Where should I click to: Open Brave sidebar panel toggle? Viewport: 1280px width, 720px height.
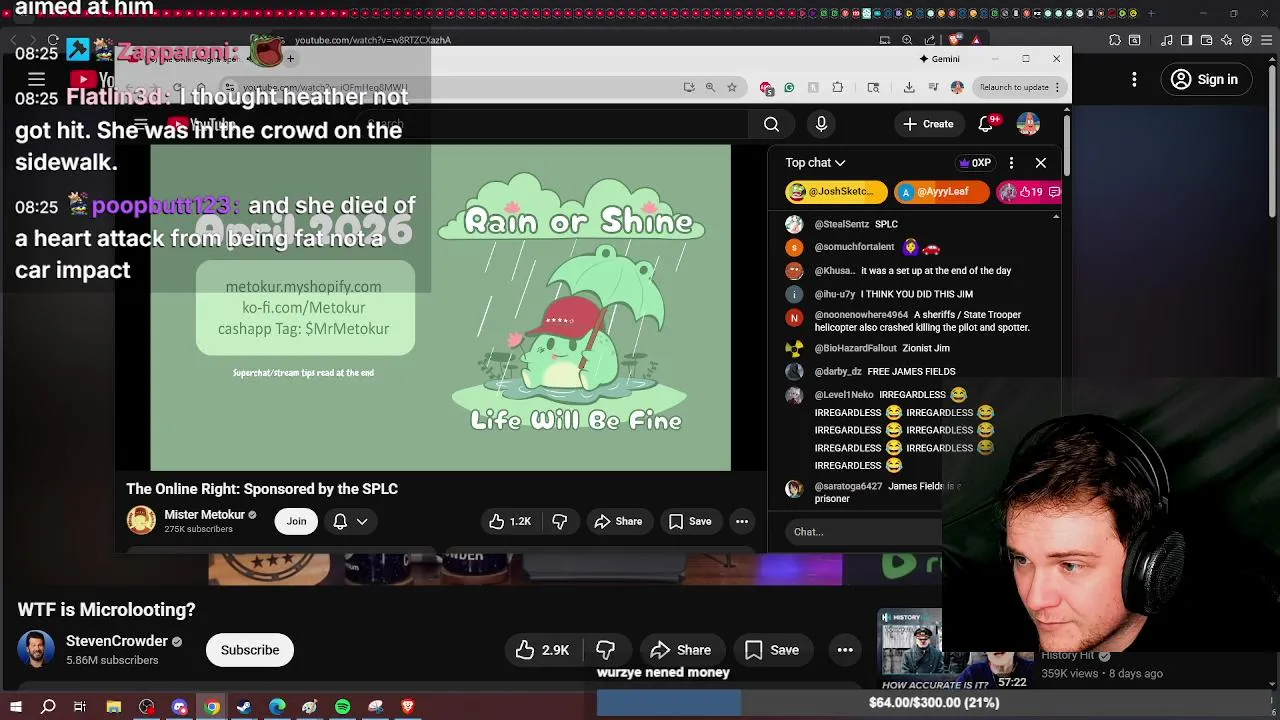coord(1186,40)
